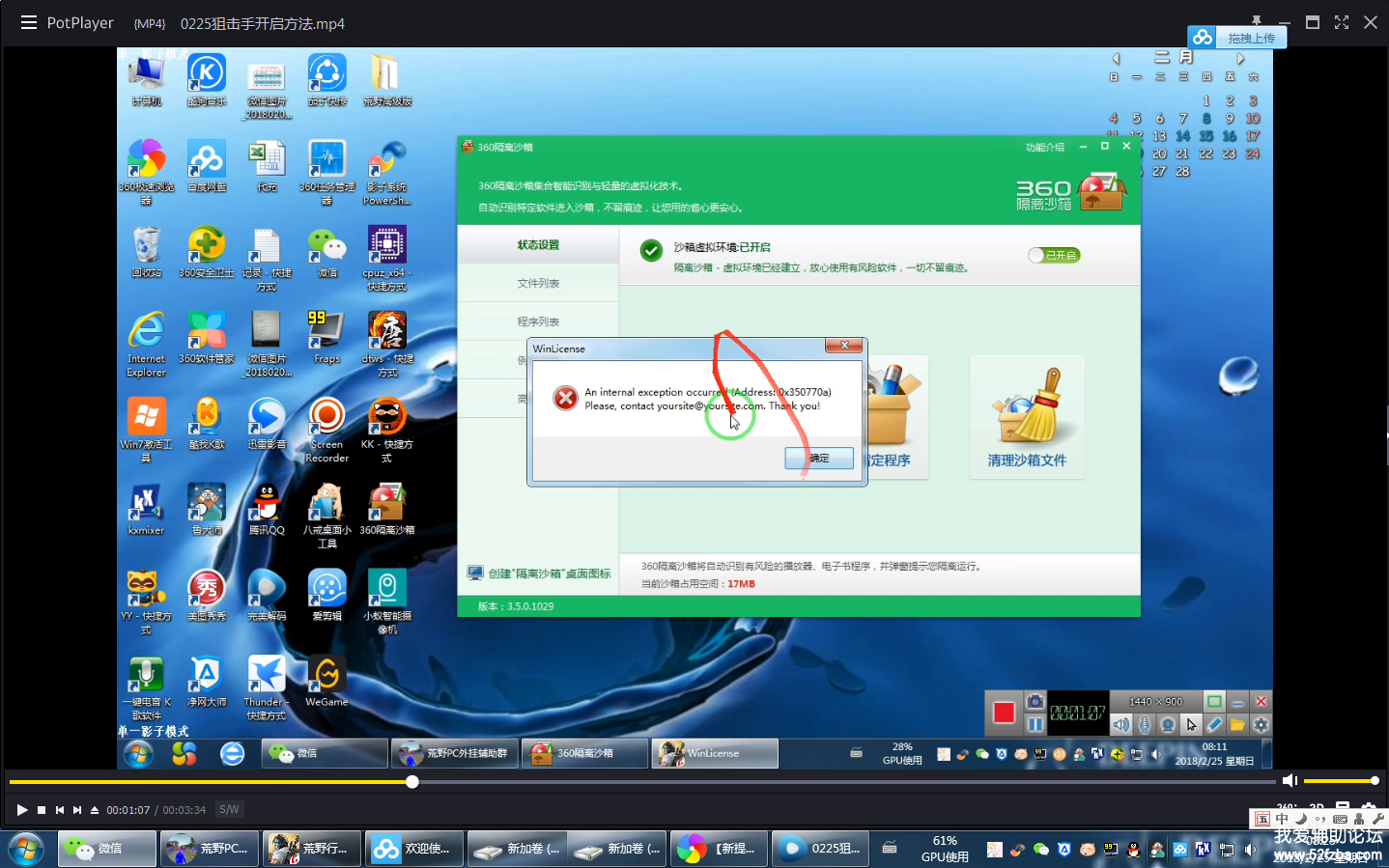Mute the PotPlayer speaker icon
Image resolution: width=1389 pixels, height=868 pixels.
click(x=1290, y=780)
